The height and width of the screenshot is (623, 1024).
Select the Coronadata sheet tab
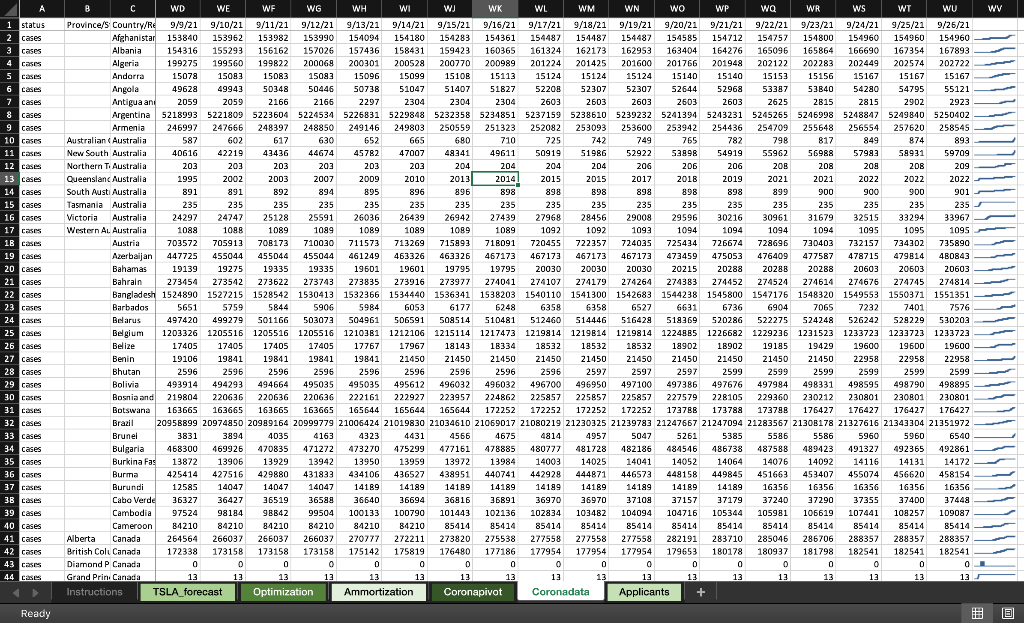(561, 592)
